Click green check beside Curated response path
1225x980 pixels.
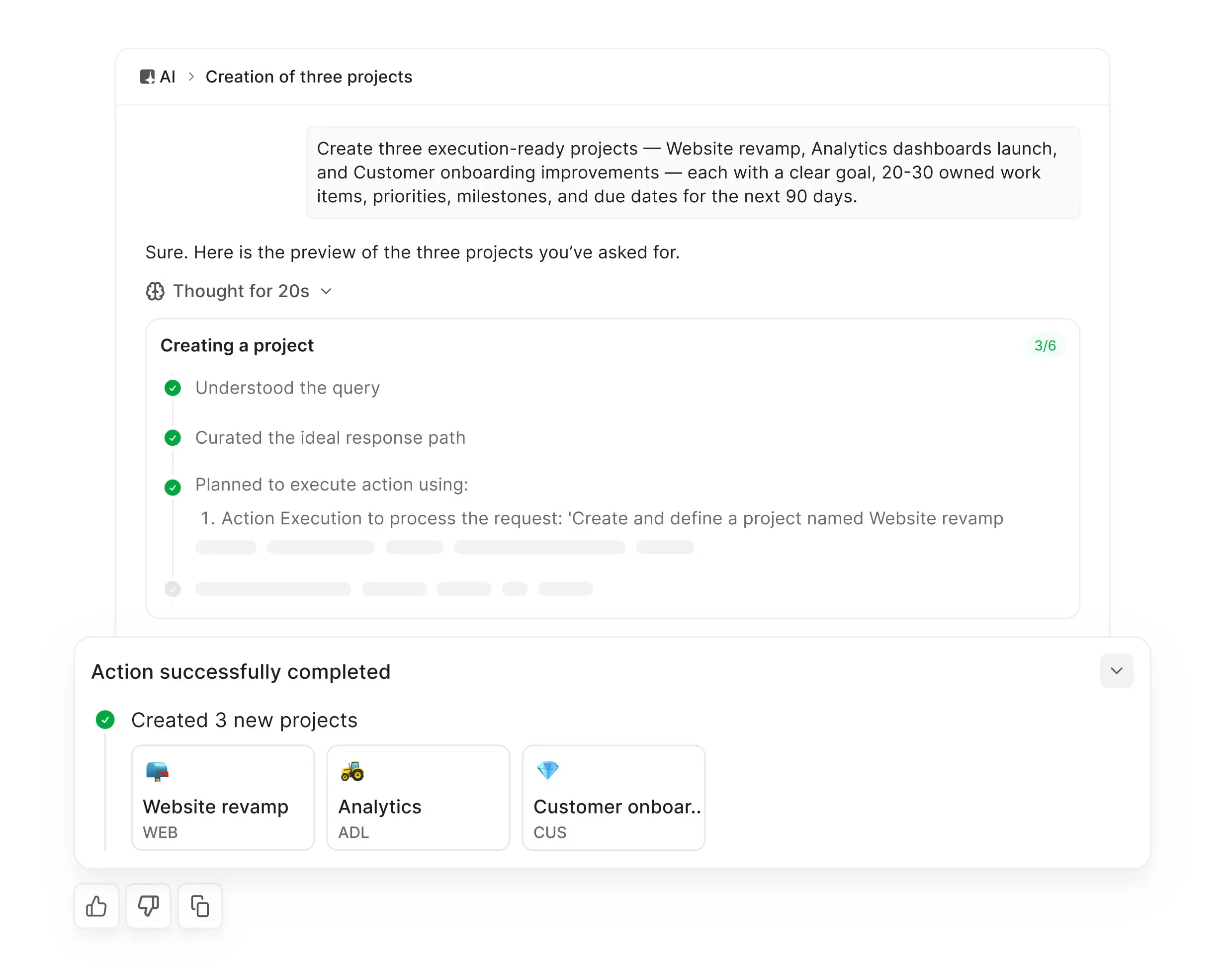point(173,438)
